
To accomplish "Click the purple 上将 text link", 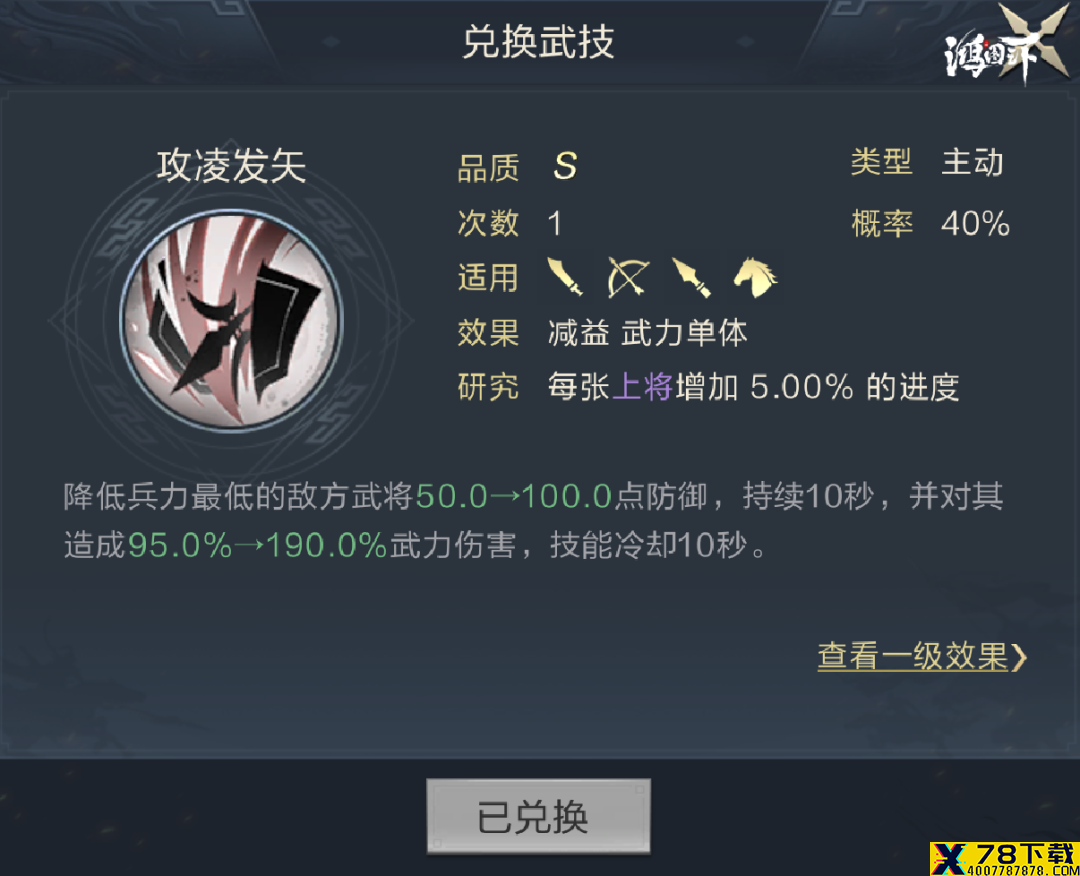I will 642,386.
